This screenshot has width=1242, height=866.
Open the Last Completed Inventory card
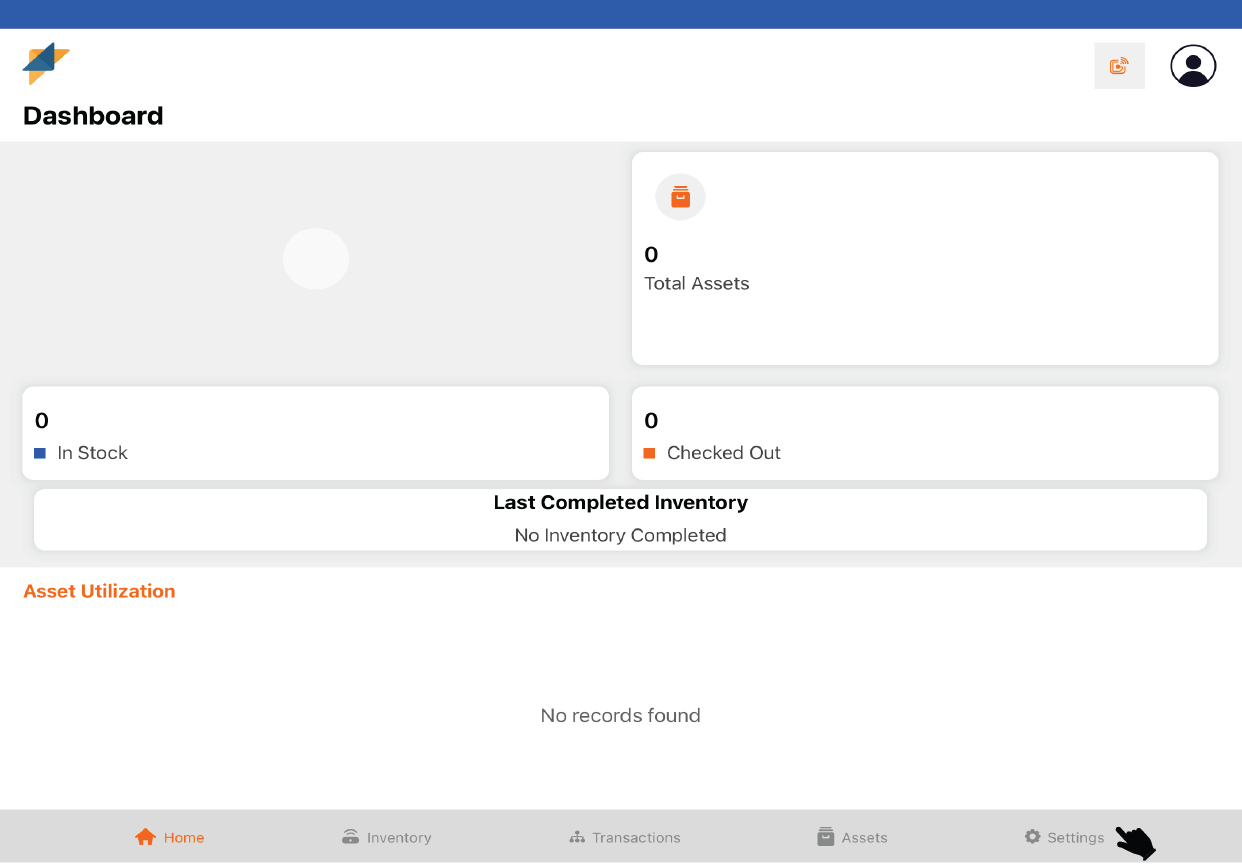pyautogui.click(x=620, y=519)
